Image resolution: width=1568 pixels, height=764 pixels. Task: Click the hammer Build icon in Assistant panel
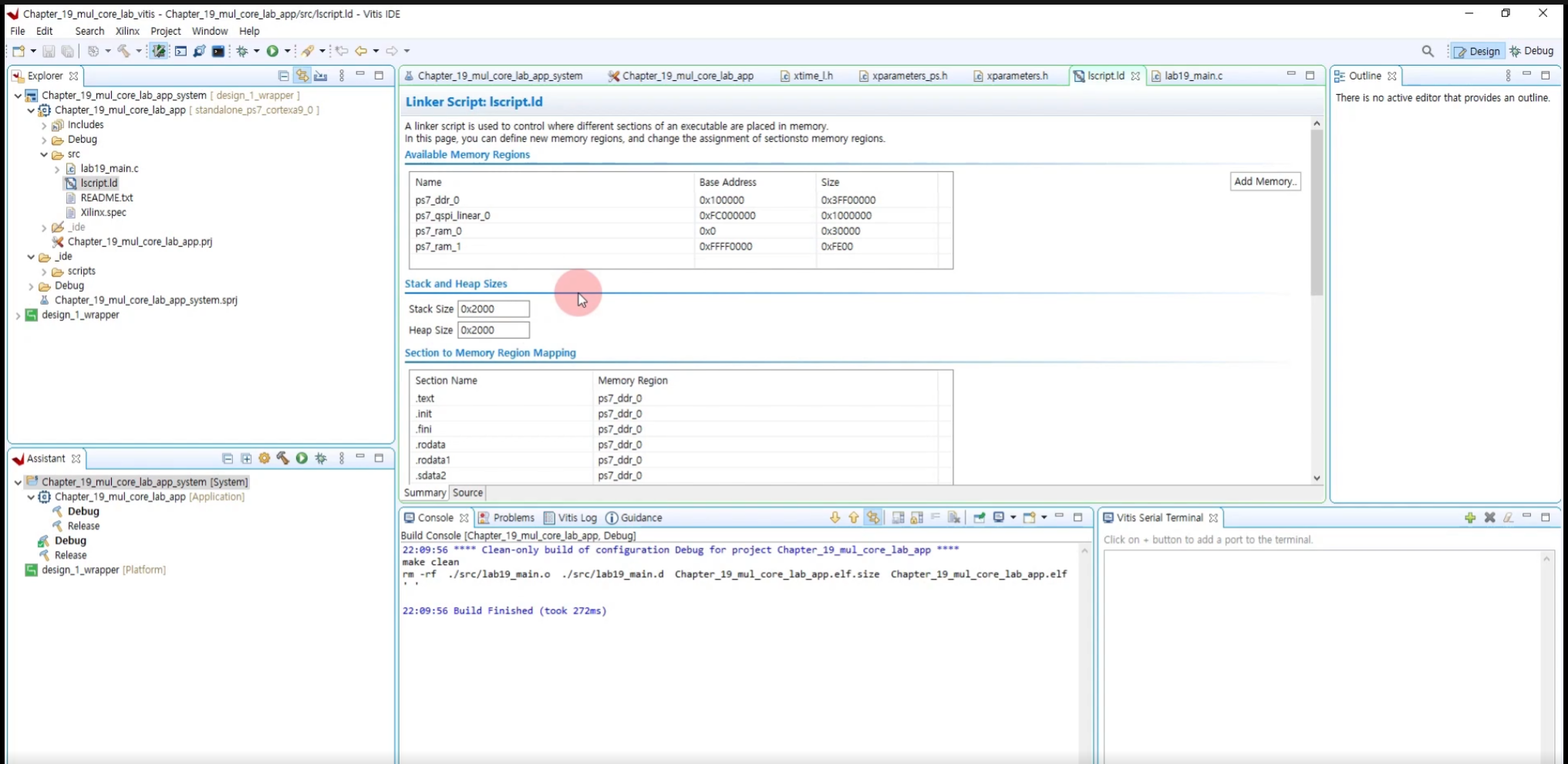pos(283,458)
